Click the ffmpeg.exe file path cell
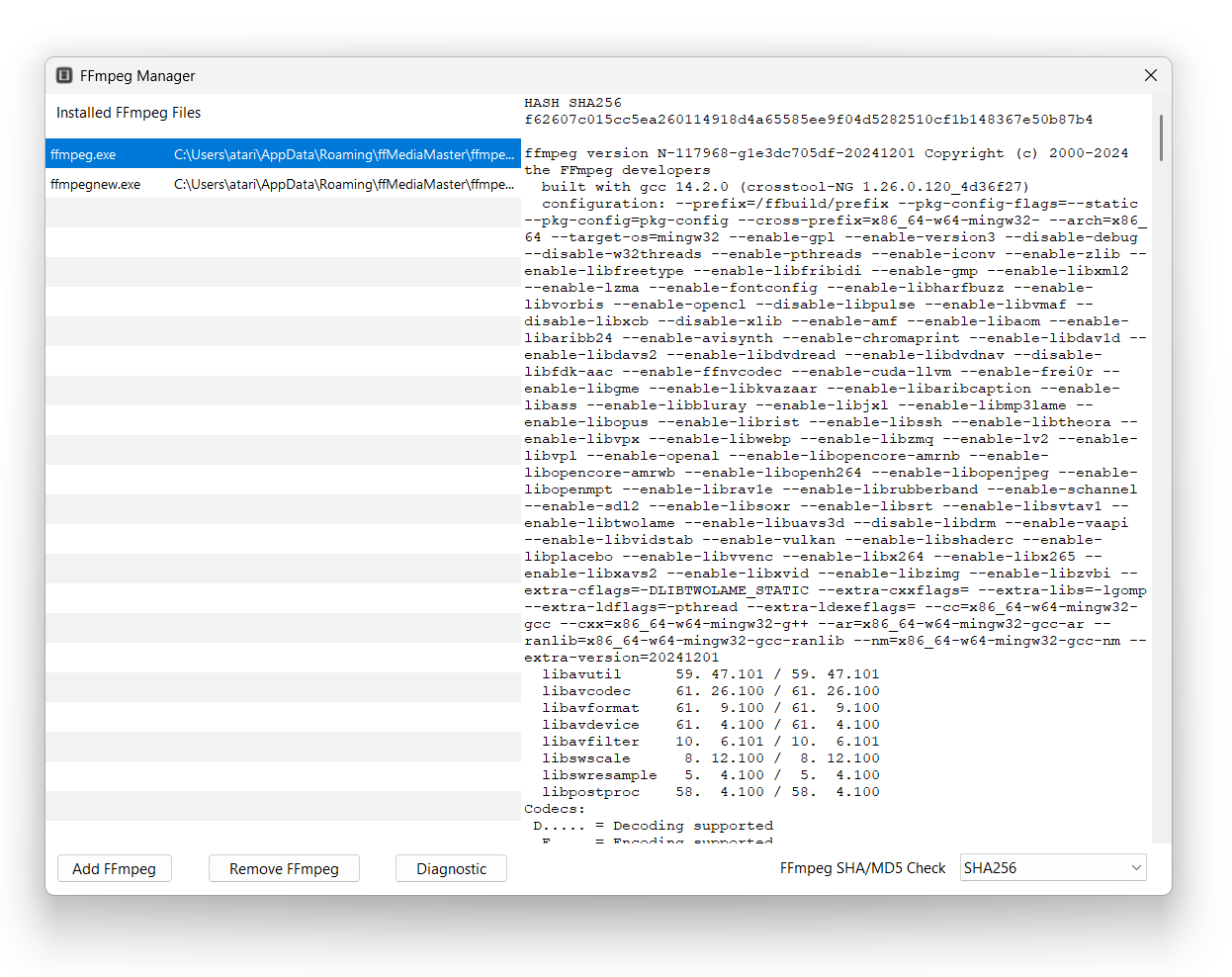Image resolution: width=1232 pixels, height=977 pixels. [x=344, y=154]
